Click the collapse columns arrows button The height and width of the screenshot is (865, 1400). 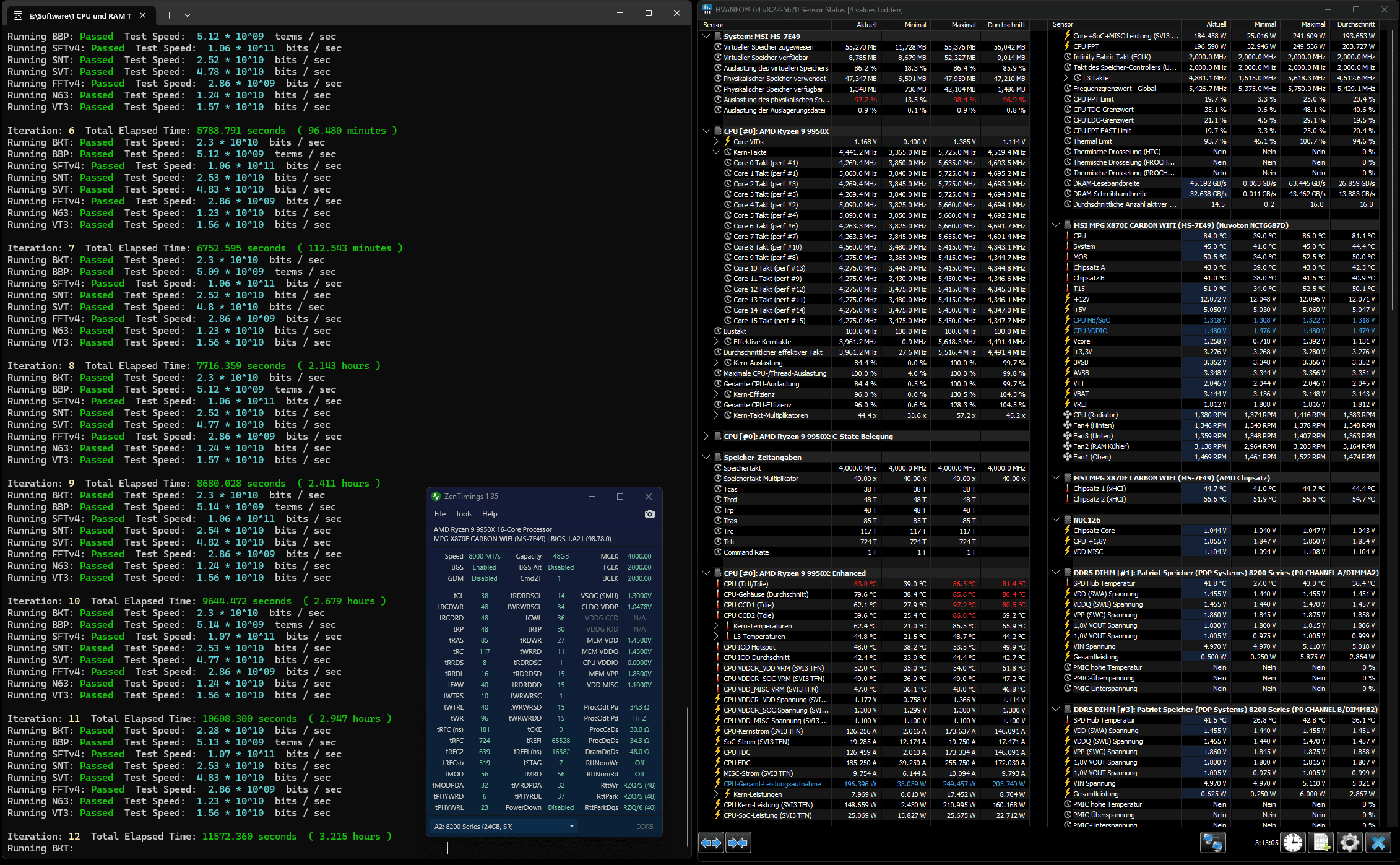click(738, 843)
